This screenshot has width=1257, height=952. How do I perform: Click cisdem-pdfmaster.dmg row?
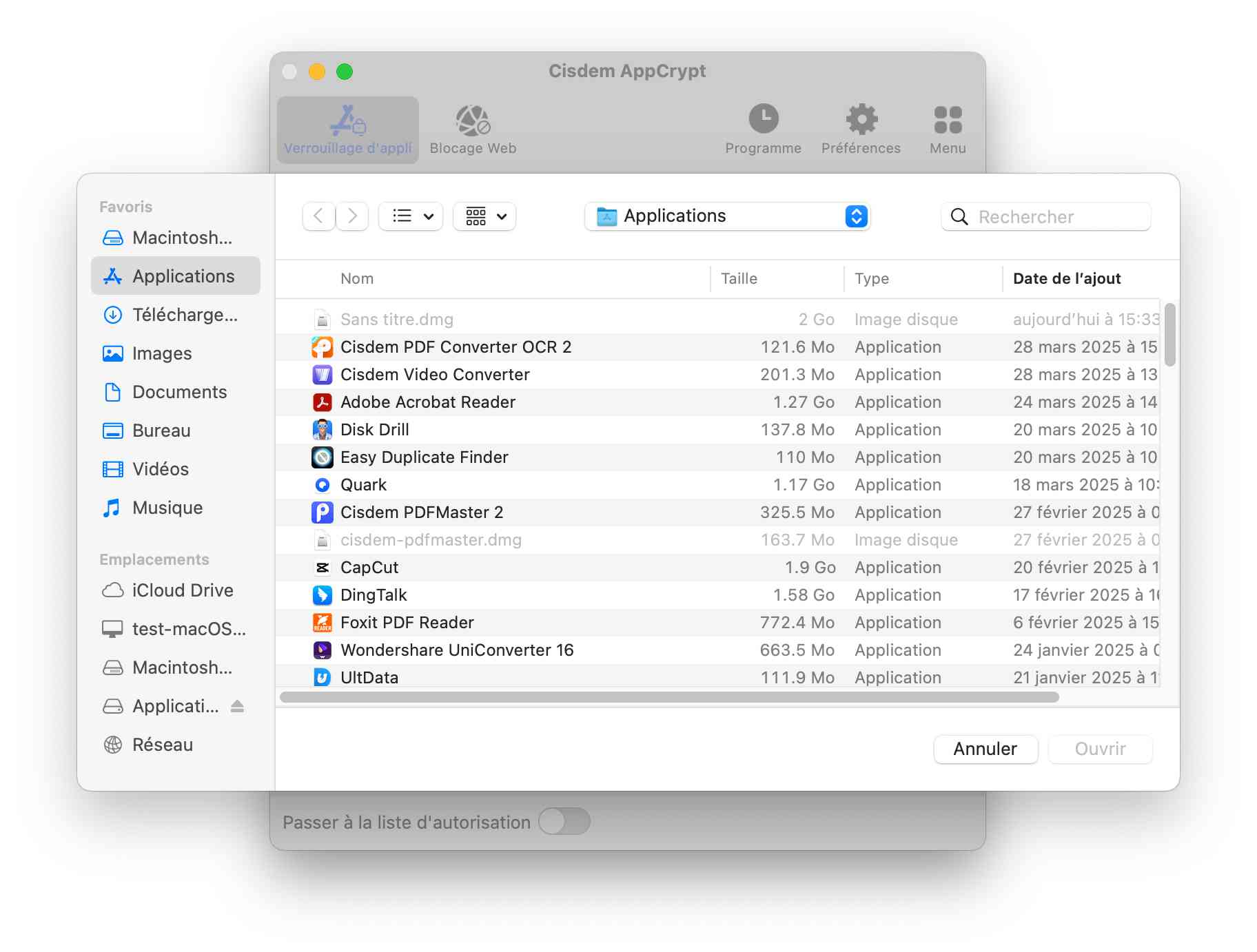coord(717,540)
